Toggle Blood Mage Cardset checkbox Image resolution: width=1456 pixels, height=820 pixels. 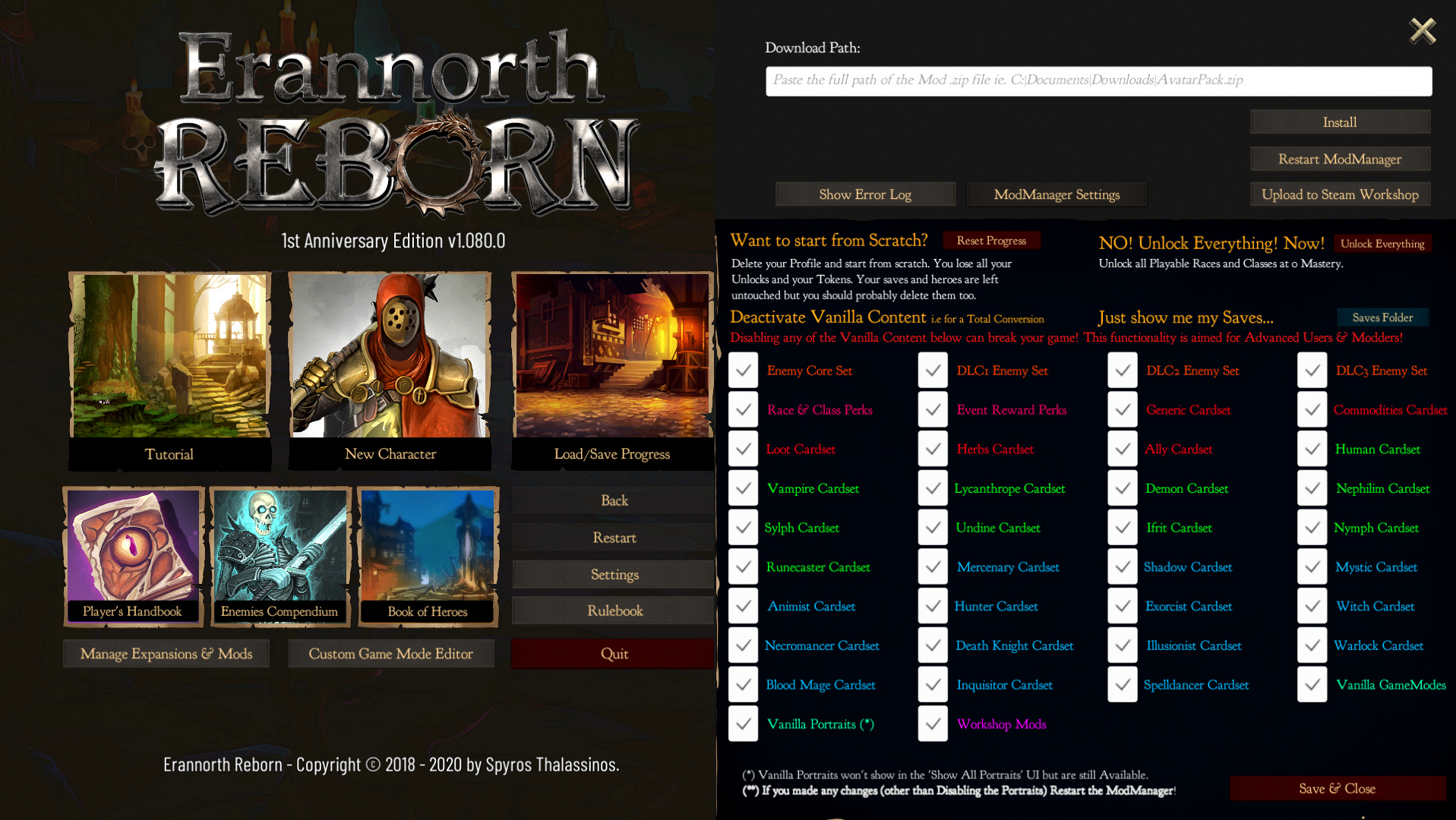[x=743, y=685]
